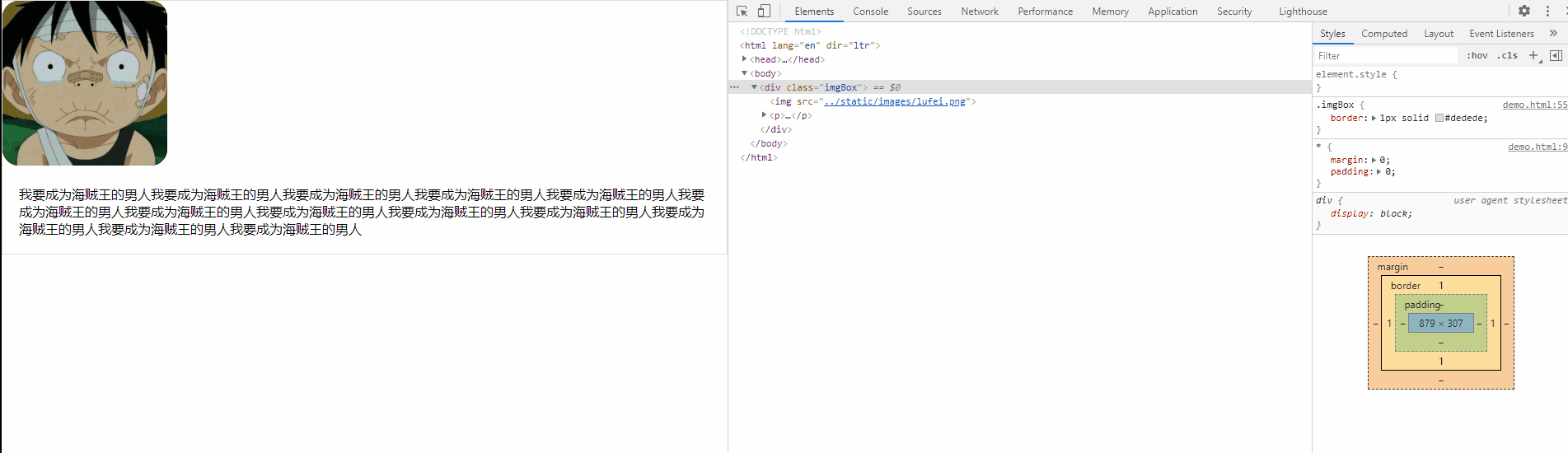Click the Luffy image on the page
The width and height of the screenshot is (1568, 453).
[x=85, y=83]
